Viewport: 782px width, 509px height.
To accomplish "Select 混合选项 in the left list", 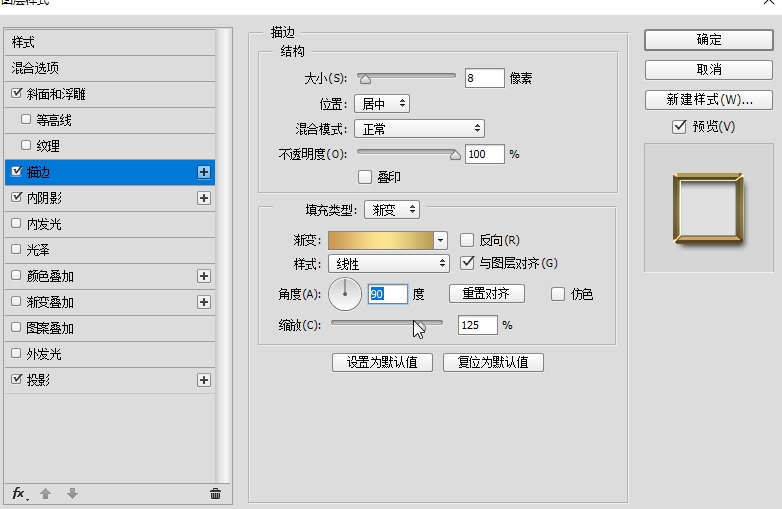I will coord(110,68).
